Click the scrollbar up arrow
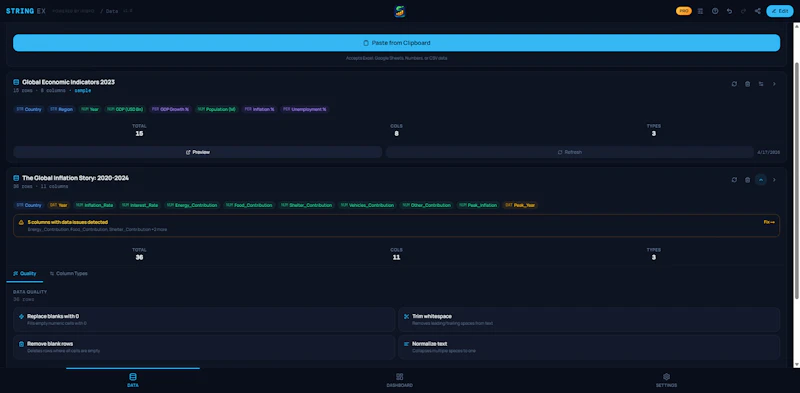The height and width of the screenshot is (393, 800). (x=796, y=26)
